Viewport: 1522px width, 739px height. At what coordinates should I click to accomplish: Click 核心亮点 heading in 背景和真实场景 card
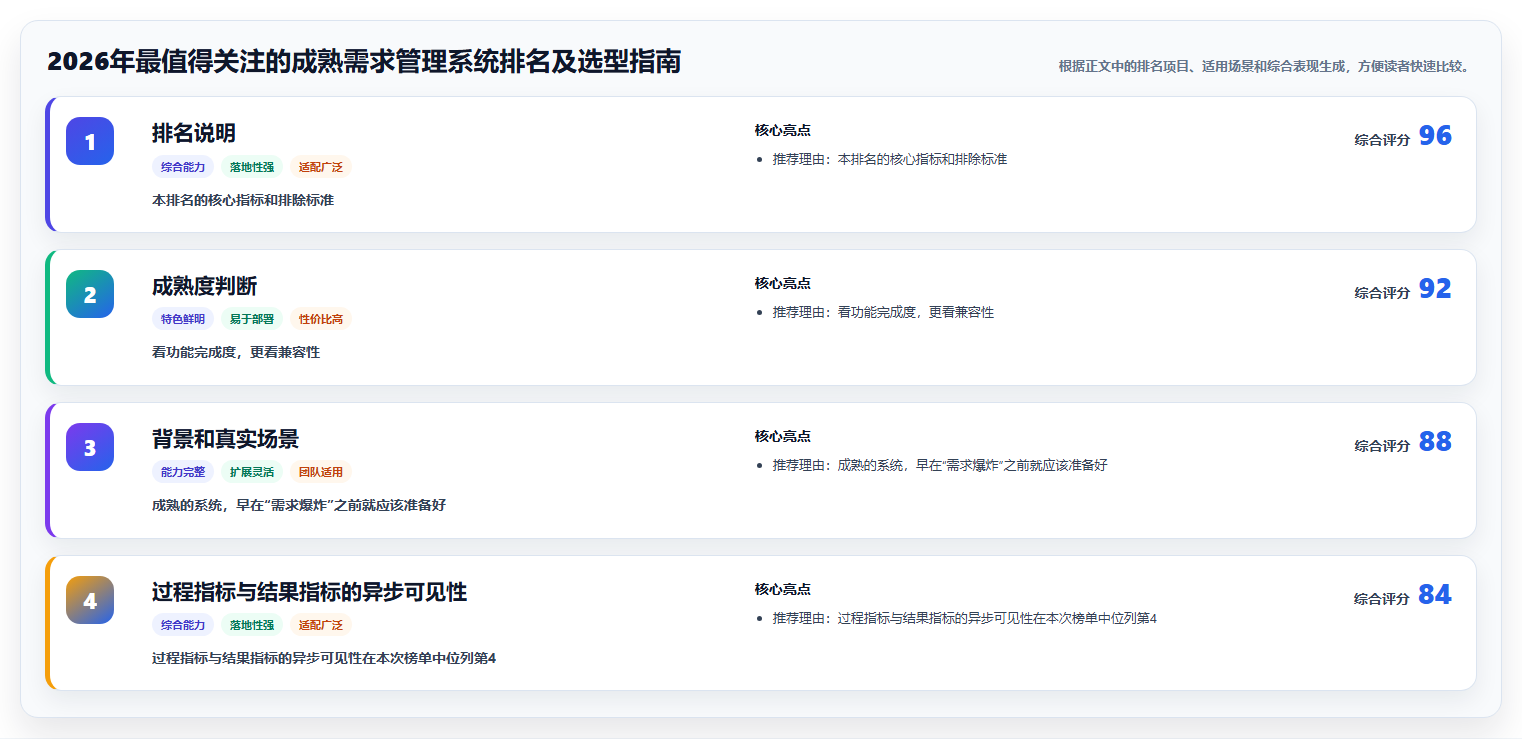point(782,436)
